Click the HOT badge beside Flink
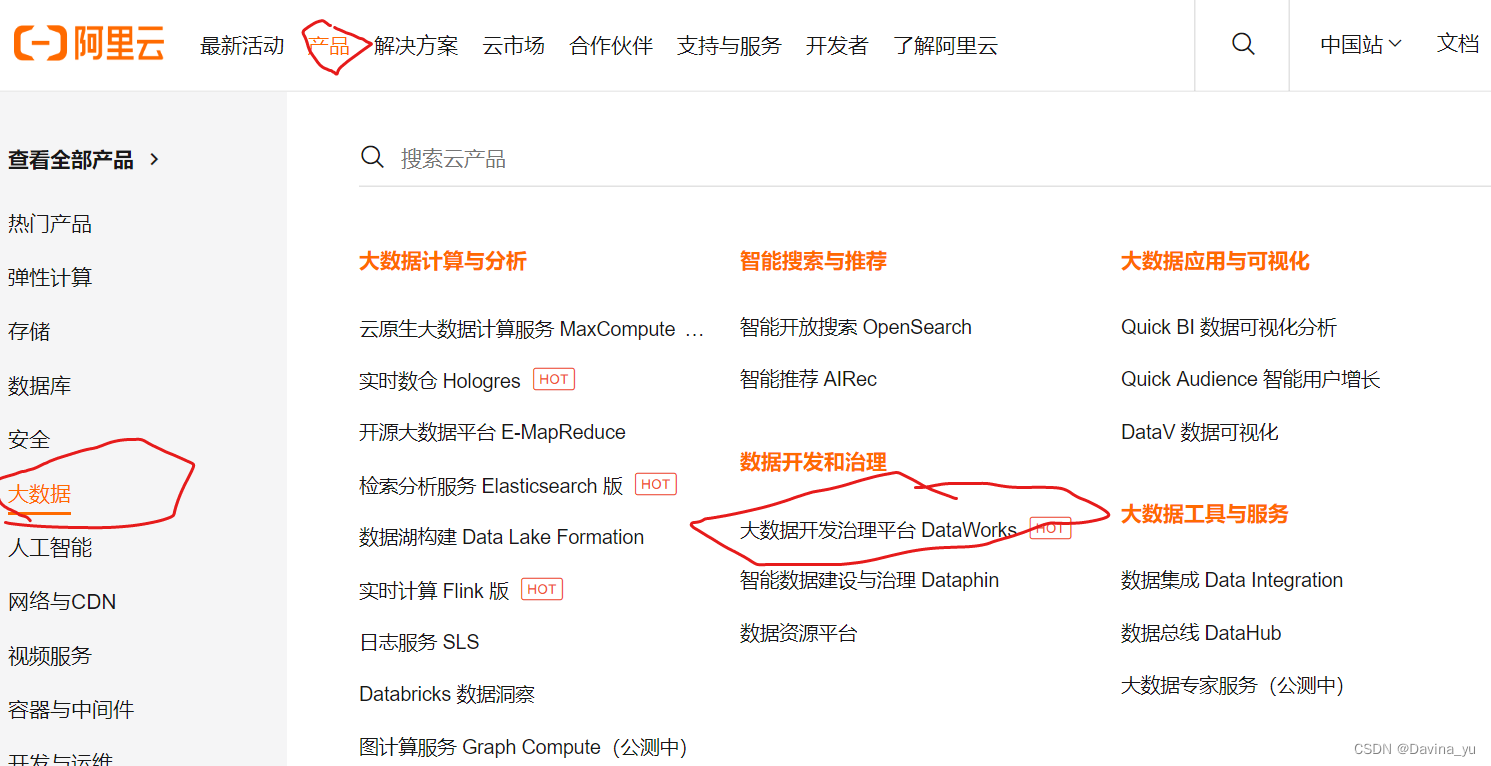1491x766 pixels. click(x=542, y=589)
